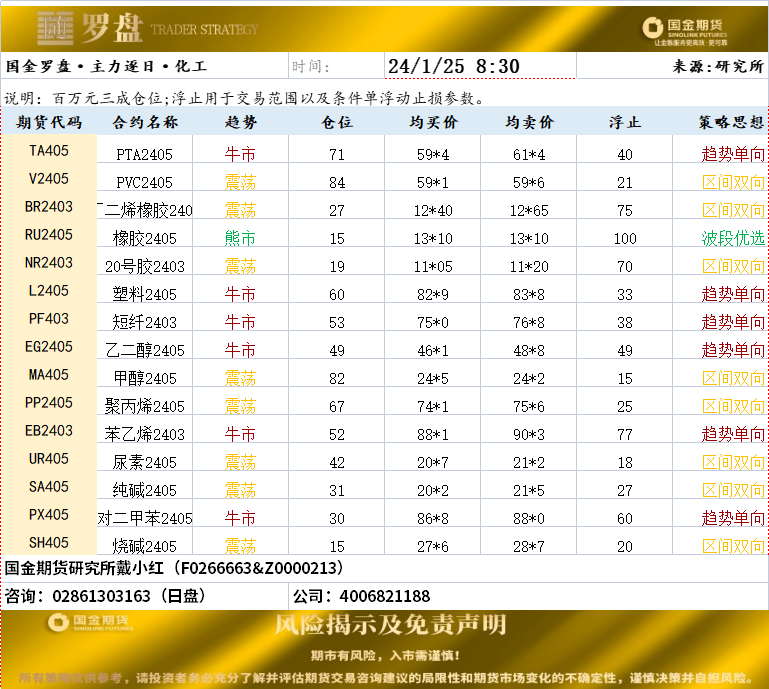Click the 国金期货 logo in the header
Viewport: 769px width, 689px height.
(x=685, y=31)
